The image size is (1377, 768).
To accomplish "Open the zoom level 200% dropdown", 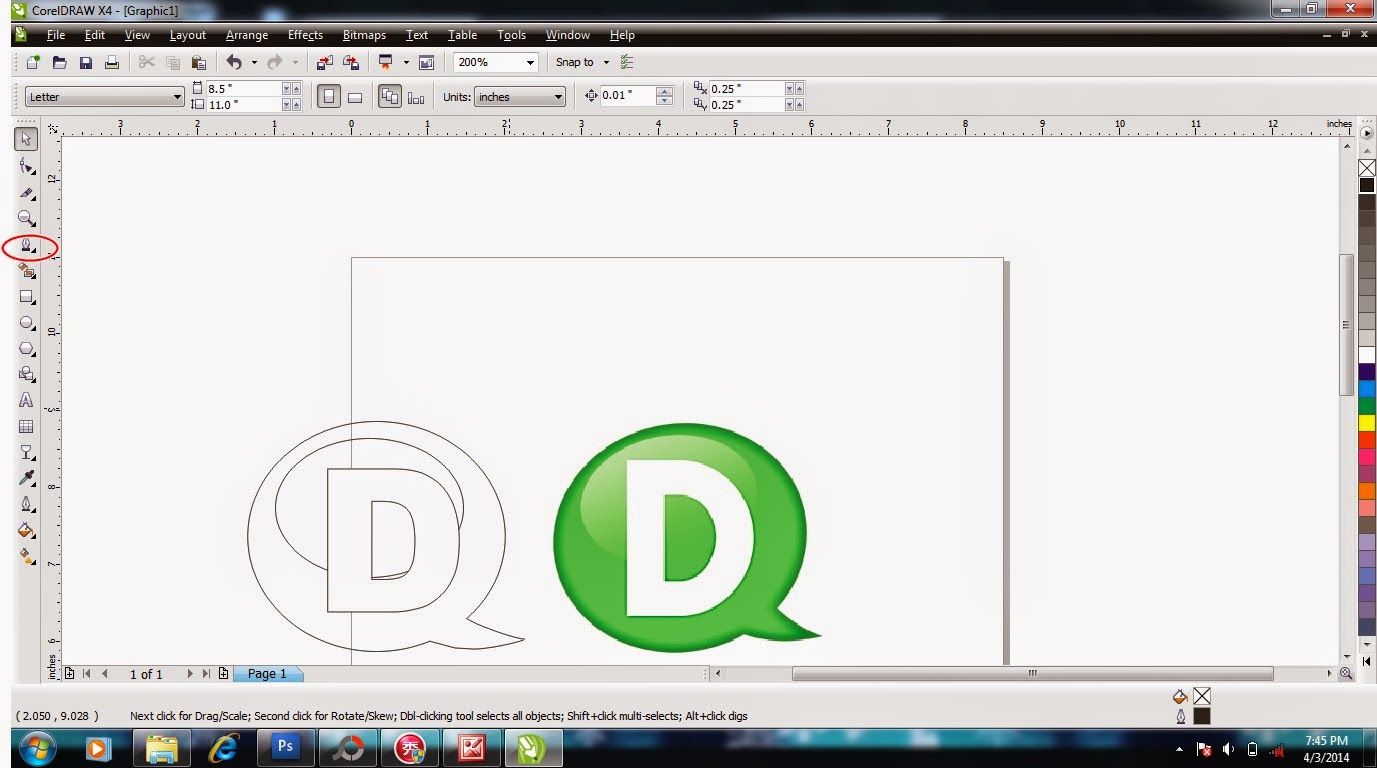I will point(530,62).
